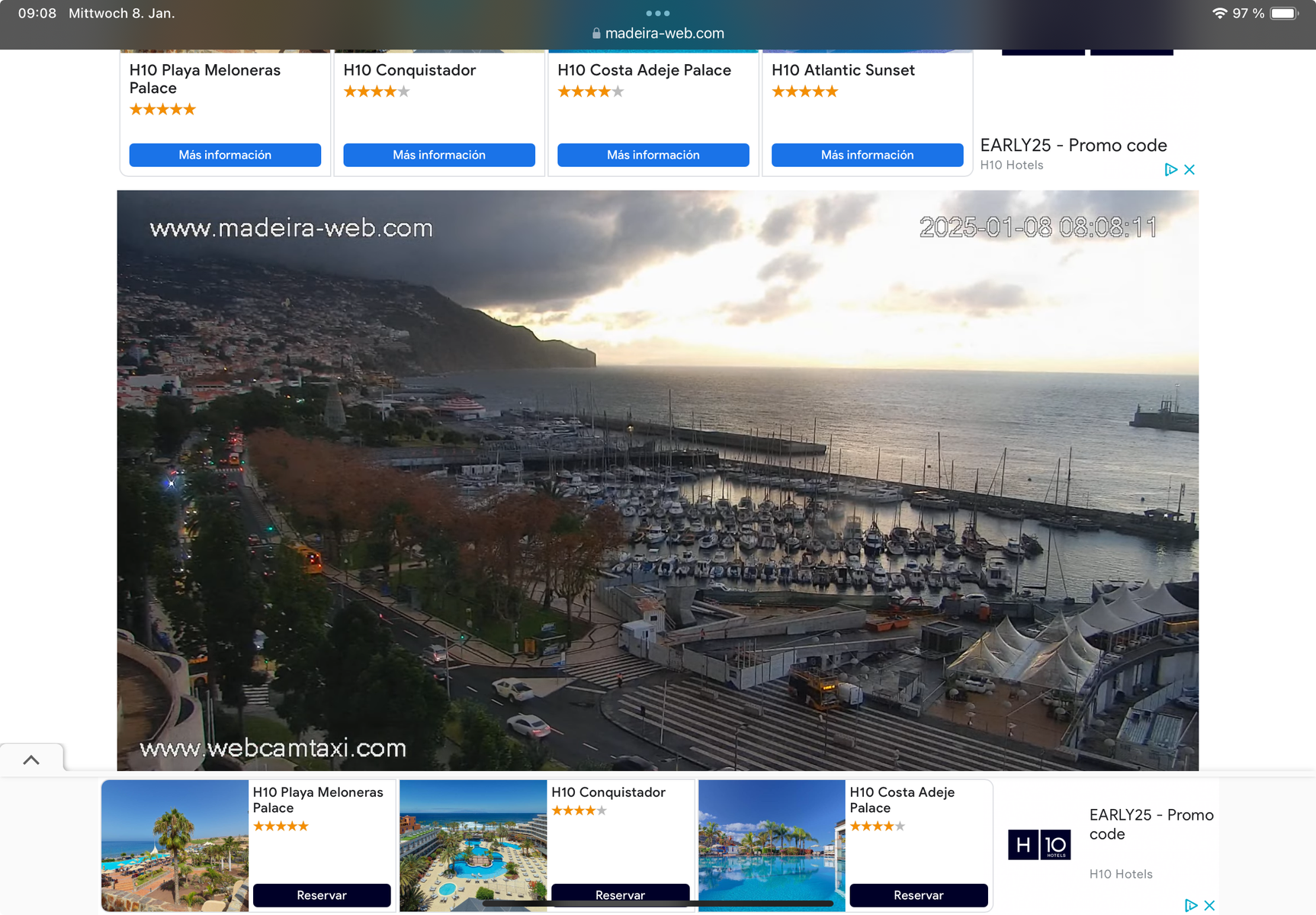Click the AdChoices icon in top ad

tap(1171, 170)
